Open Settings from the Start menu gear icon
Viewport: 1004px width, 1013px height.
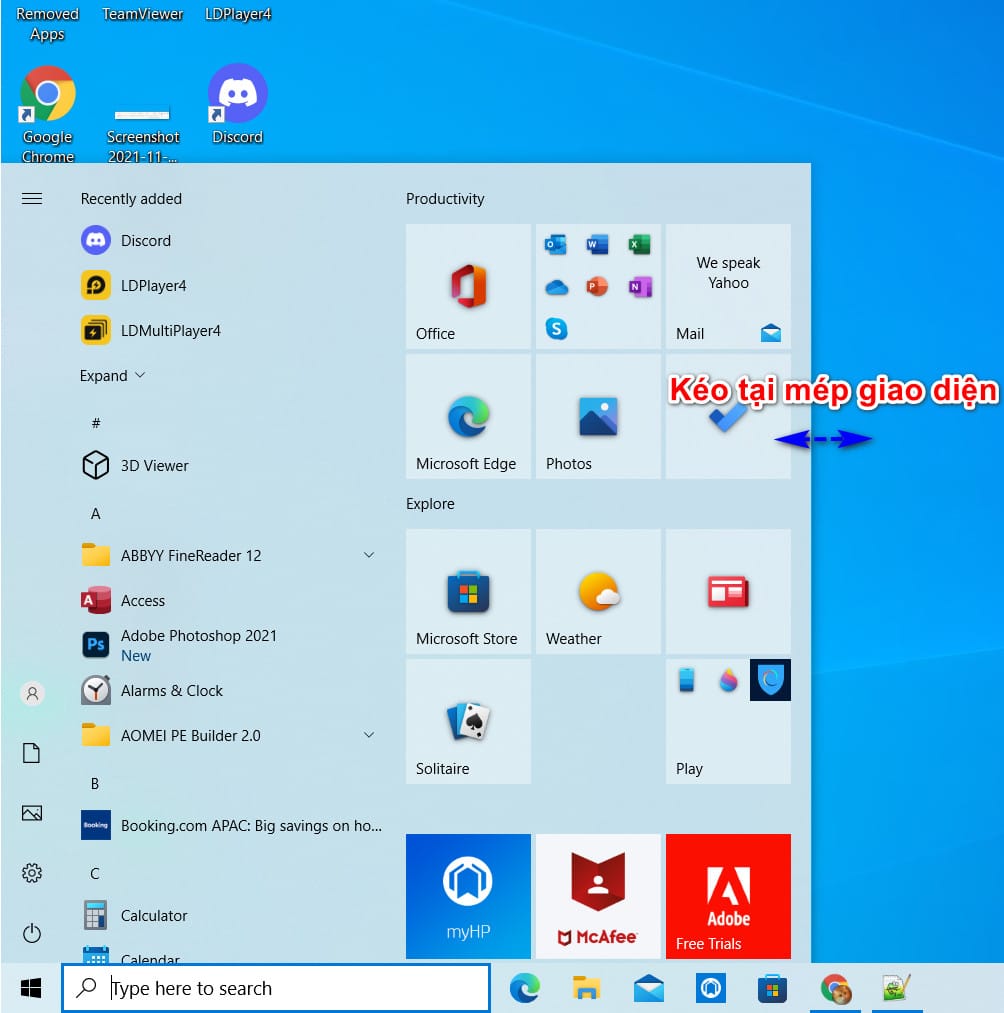[x=32, y=873]
